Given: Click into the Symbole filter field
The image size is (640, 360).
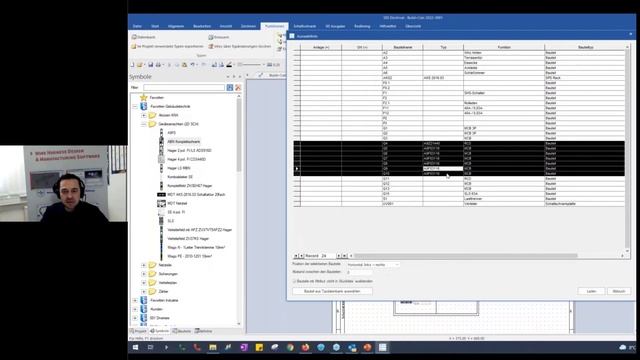Looking at the screenshot, I should click(184, 87).
